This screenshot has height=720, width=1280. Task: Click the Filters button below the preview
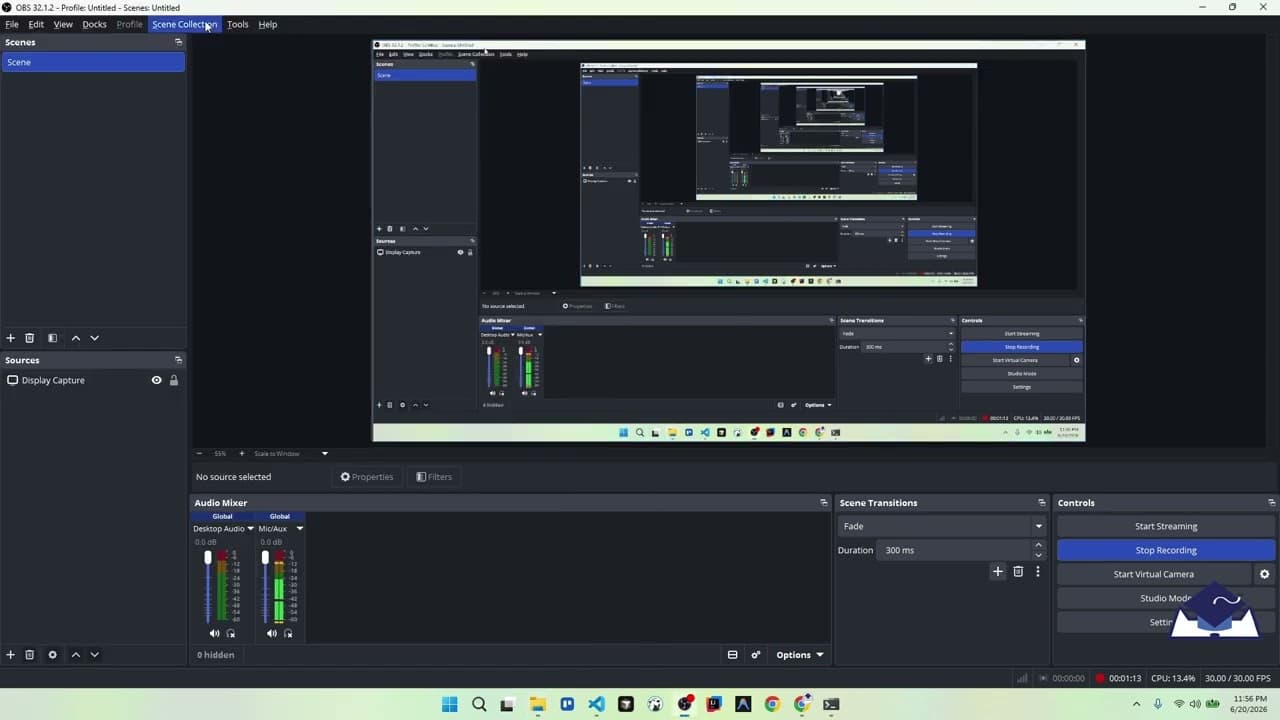(x=434, y=477)
